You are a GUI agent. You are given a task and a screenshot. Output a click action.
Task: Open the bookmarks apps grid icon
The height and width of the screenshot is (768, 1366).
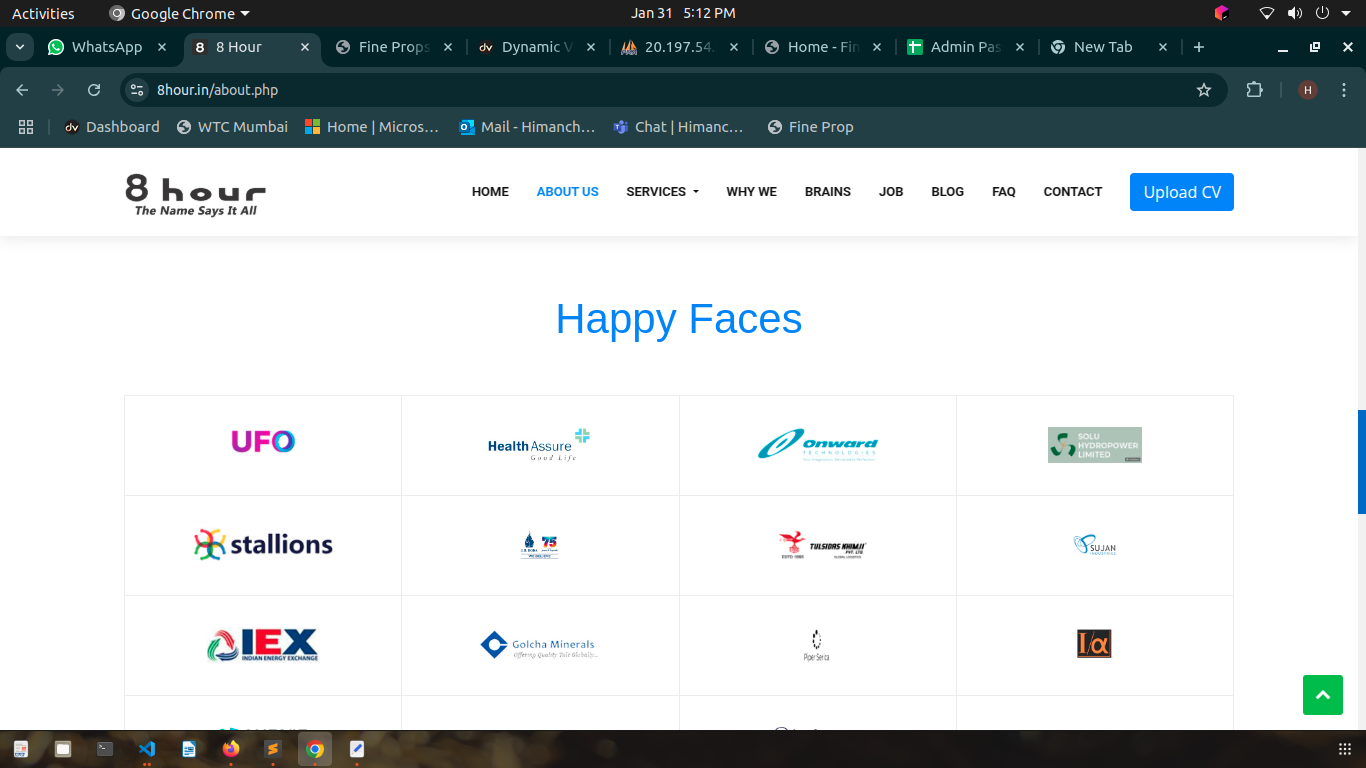(26, 127)
